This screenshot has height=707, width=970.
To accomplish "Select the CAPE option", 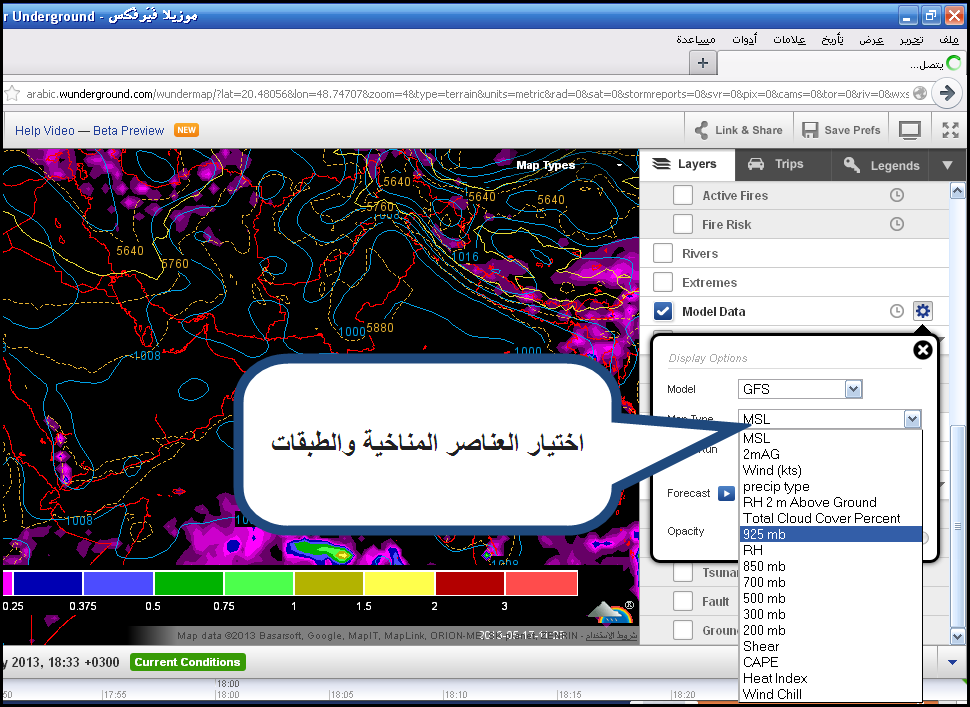I will (x=831, y=662).
